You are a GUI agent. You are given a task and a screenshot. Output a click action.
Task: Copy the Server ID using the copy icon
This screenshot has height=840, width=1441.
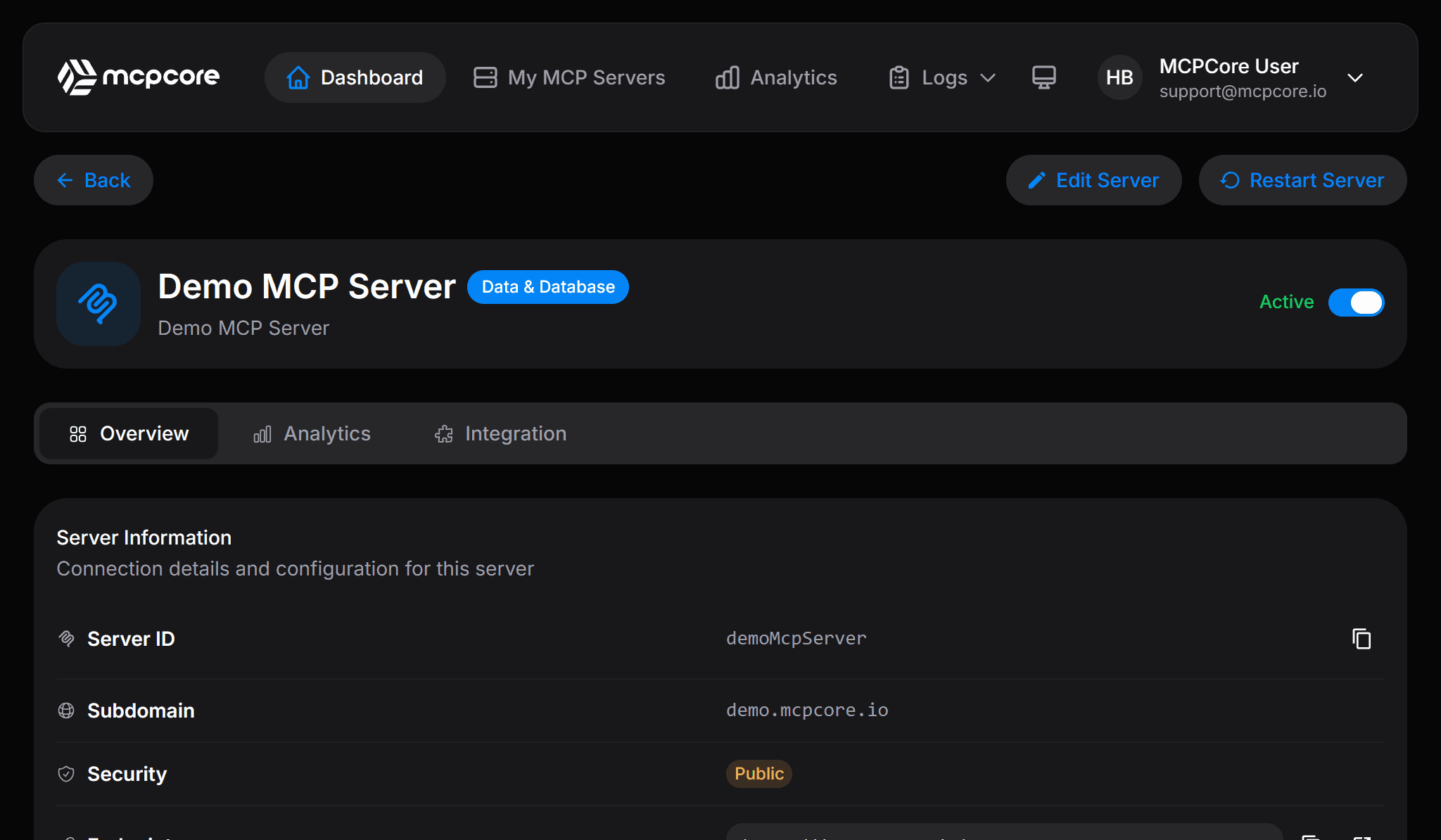coord(1362,639)
